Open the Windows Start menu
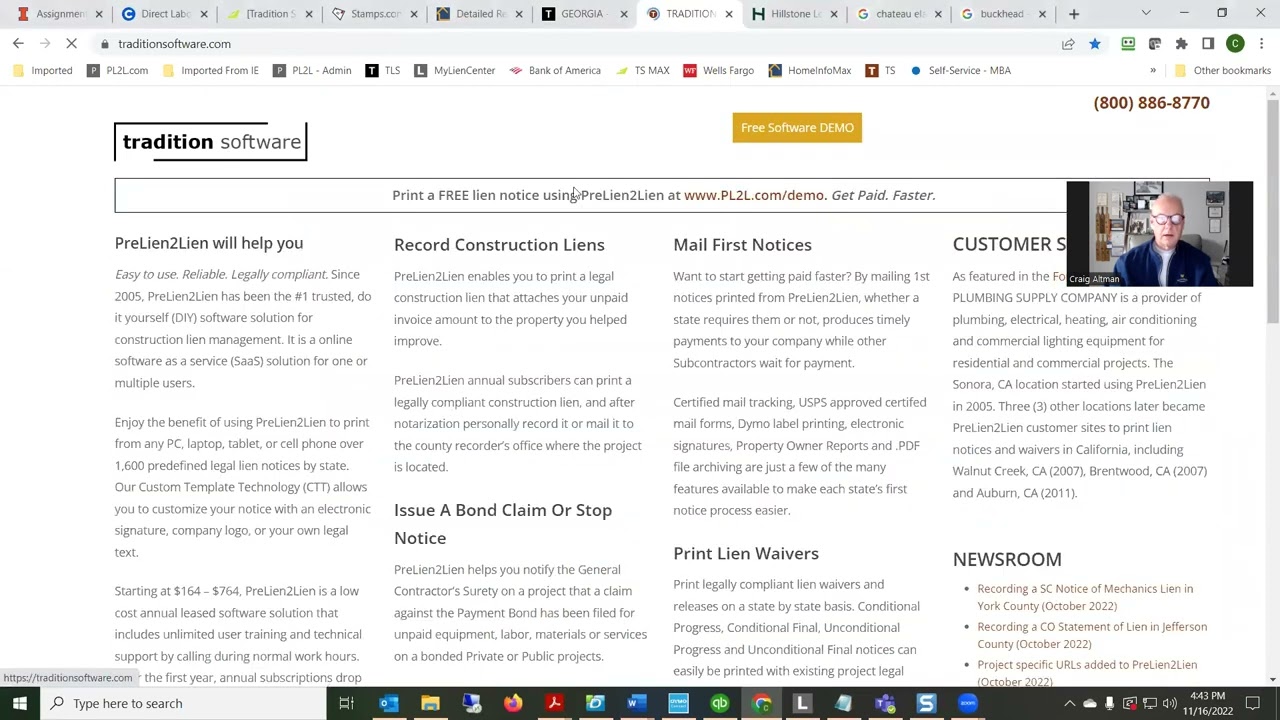Viewport: 1280px width, 720px height. (19, 703)
